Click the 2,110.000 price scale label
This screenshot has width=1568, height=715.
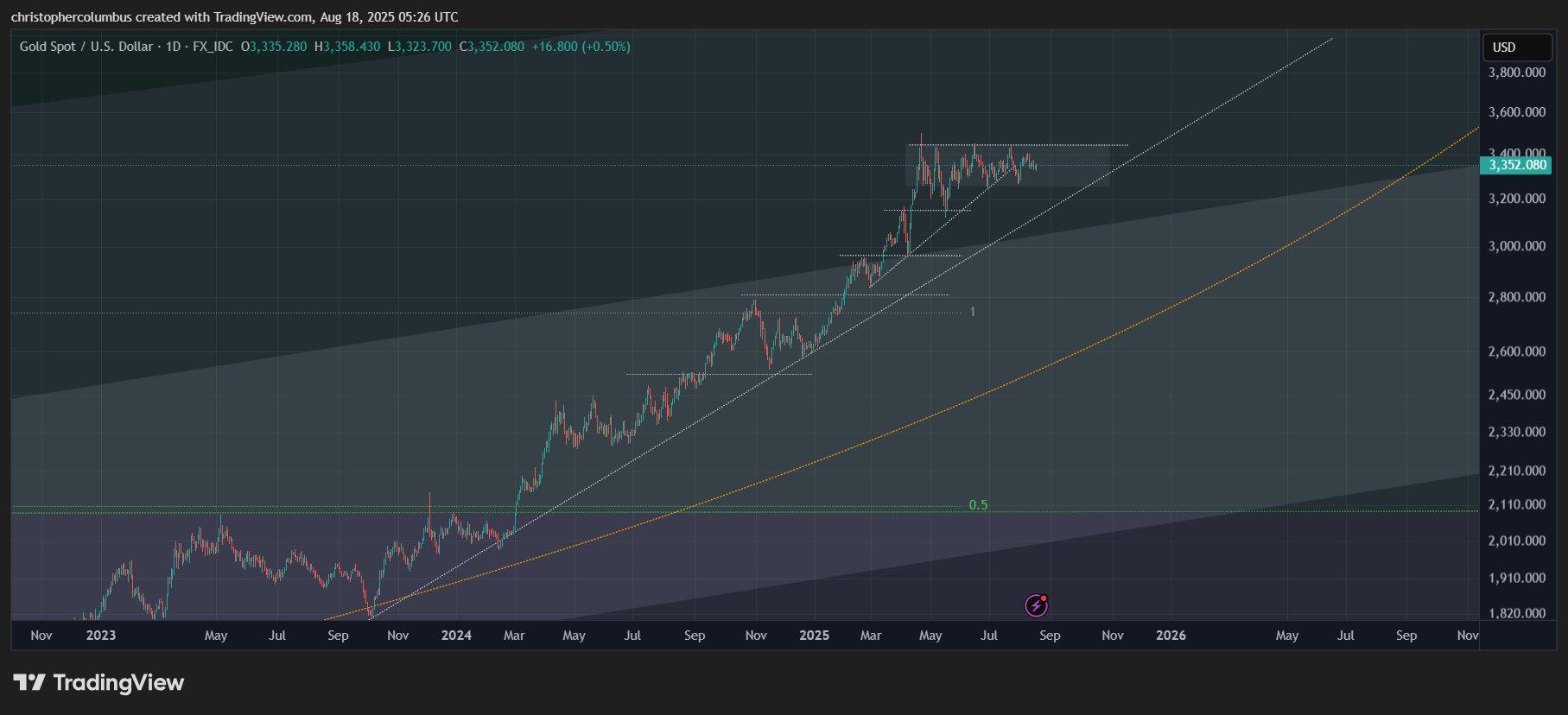pyautogui.click(x=1516, y=504)
